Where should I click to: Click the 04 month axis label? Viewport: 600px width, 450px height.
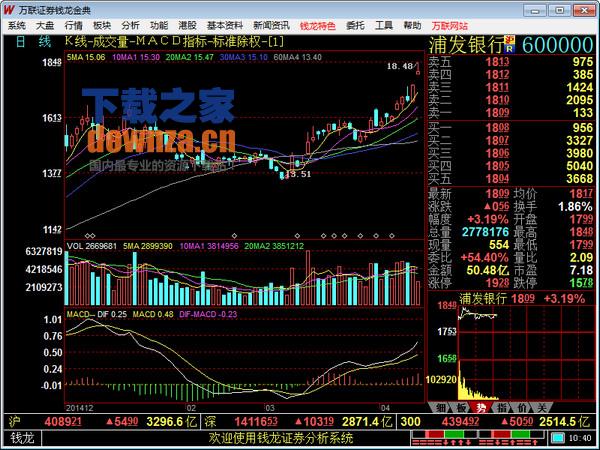point(385,407)
